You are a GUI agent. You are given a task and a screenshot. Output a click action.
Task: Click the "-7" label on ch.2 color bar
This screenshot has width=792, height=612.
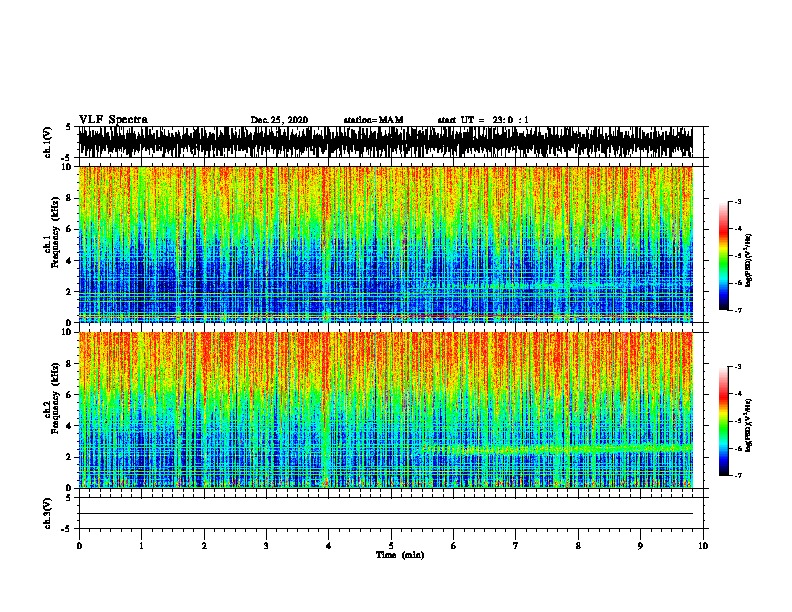click(737, 475)
